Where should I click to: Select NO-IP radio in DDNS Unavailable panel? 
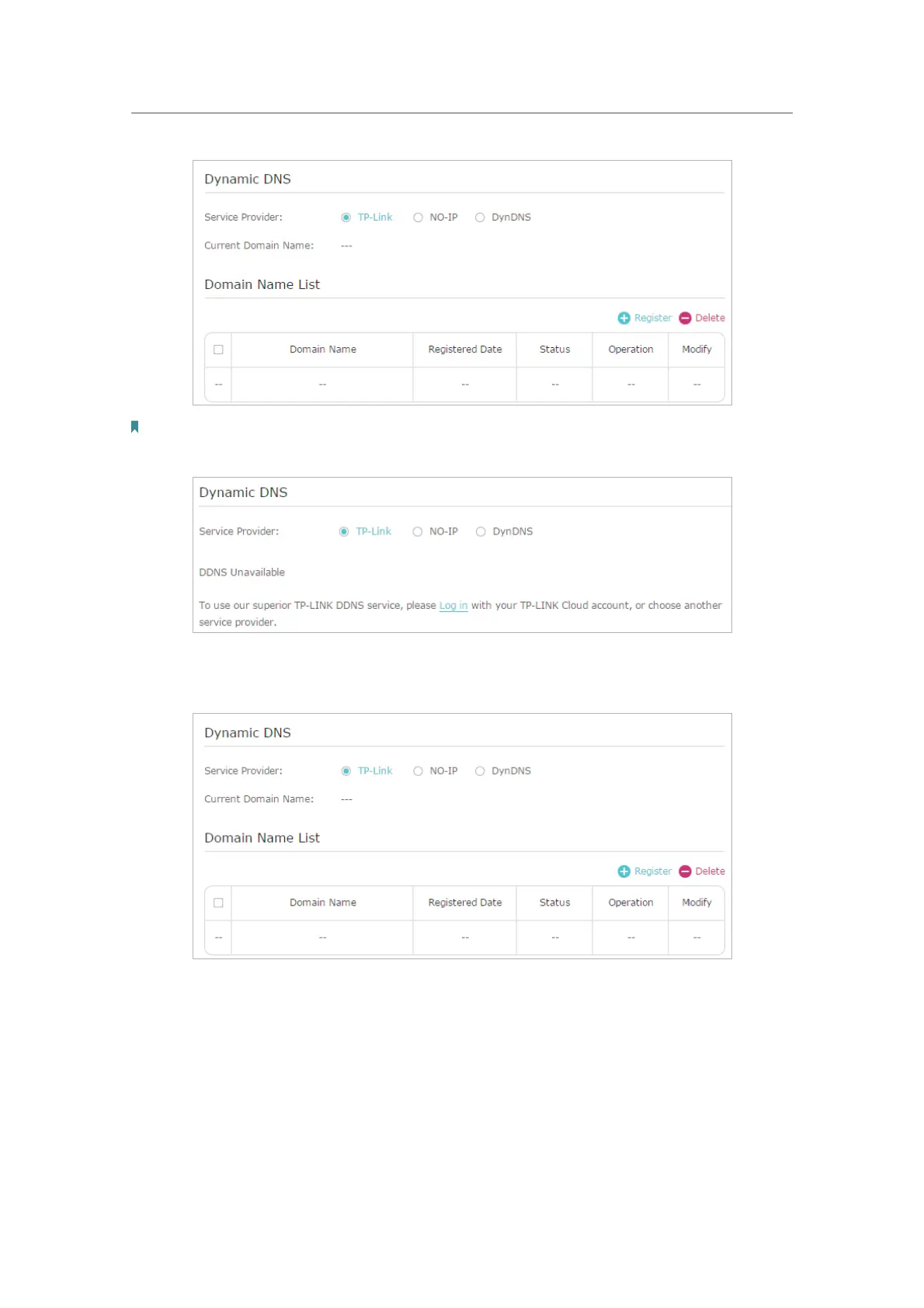(418, 532)
